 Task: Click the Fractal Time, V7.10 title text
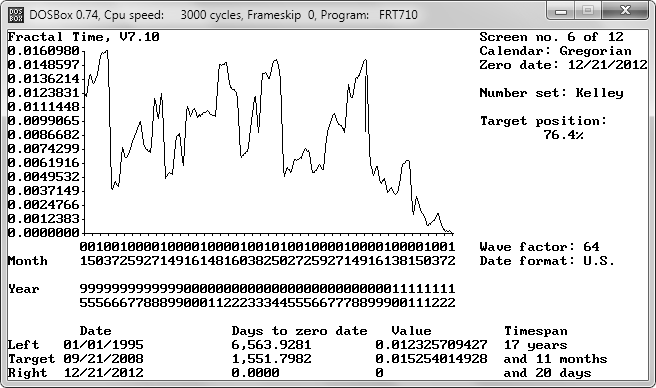(83, 37)
